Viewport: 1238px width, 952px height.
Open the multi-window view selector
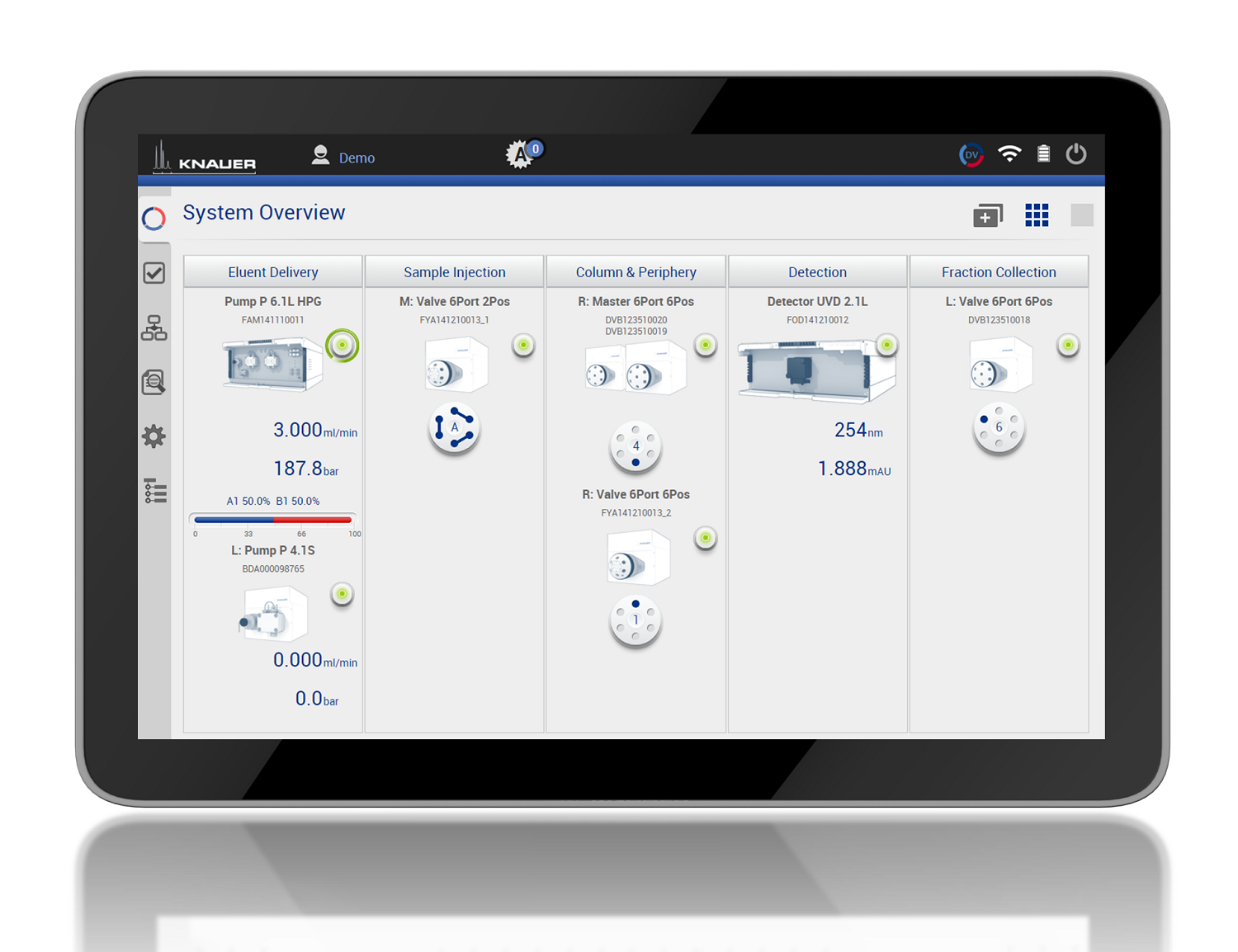987,214
